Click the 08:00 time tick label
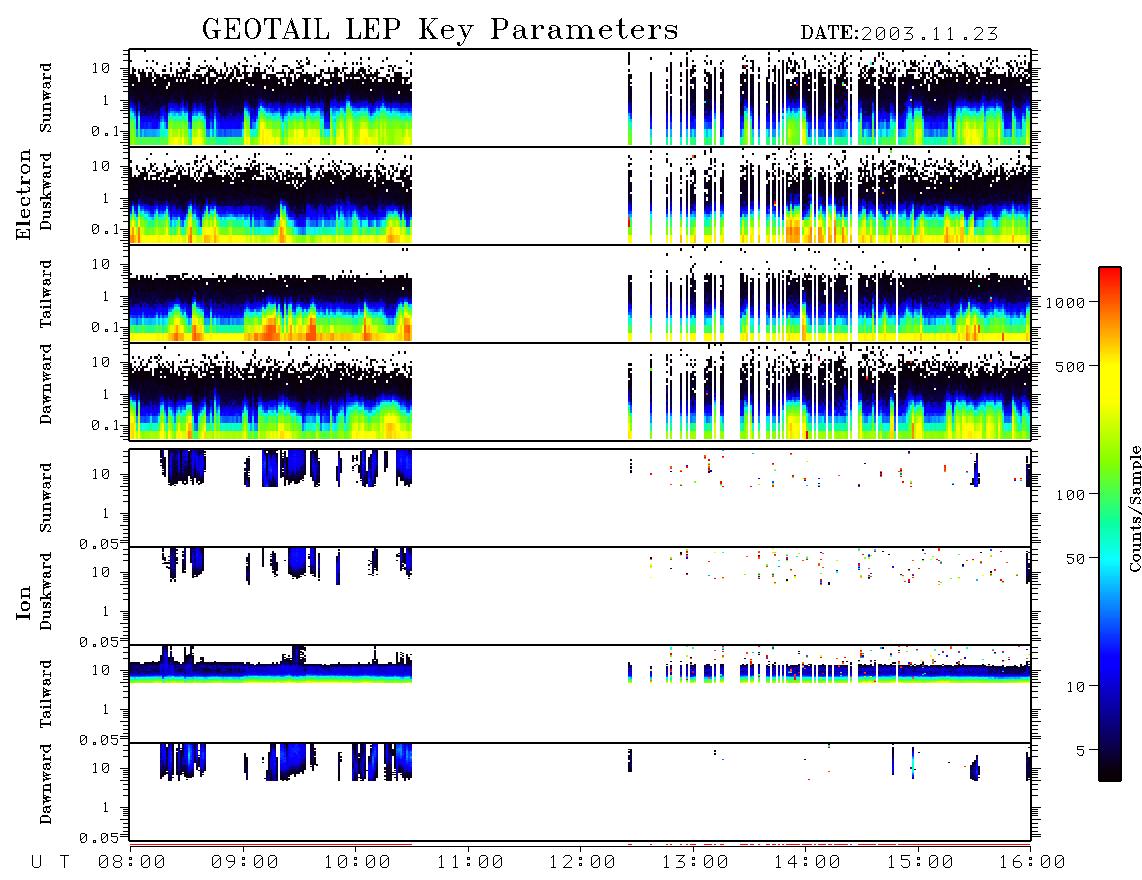Screen dimensions: 1142x880 pyautogui.click(x=131, y=863)
